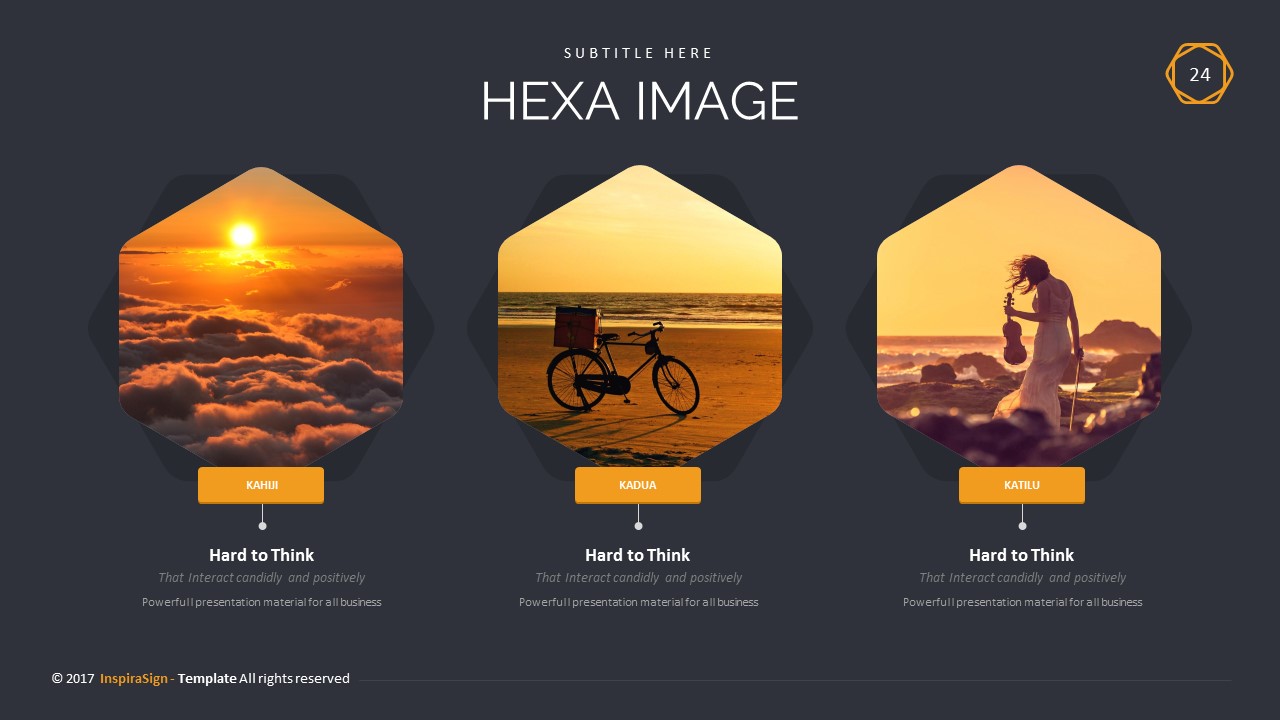The width and height of the screenshot is (1280, 720).
Task: Click the Hard to Think heading under KATILU
Action: tap(1022, 555)
